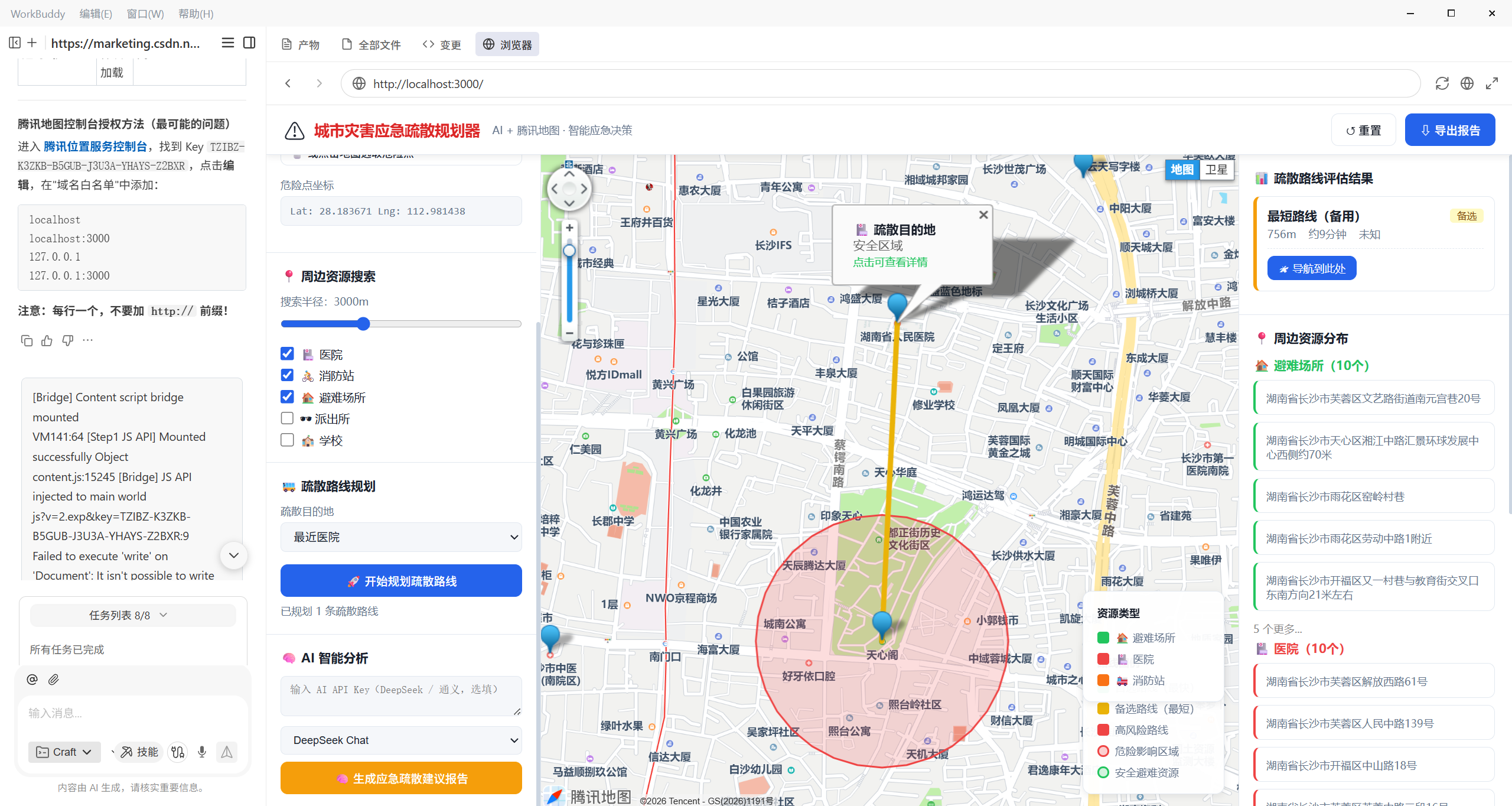Pan the map right with compass arrow
Viewport: 1512px width, 806px height.
(x=584, y=188)
